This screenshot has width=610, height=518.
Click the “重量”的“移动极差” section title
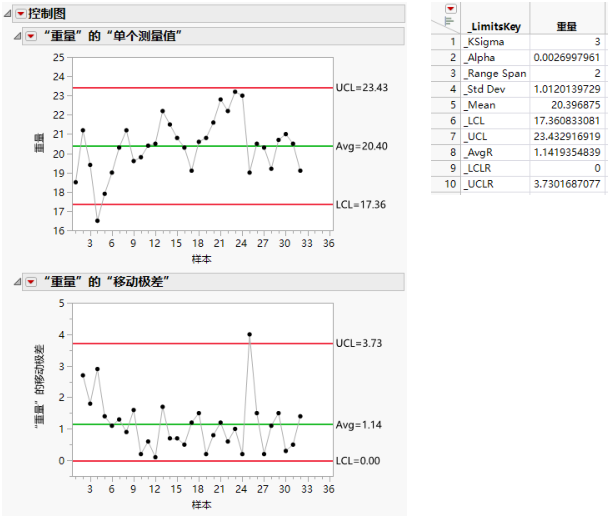point(106,282)
